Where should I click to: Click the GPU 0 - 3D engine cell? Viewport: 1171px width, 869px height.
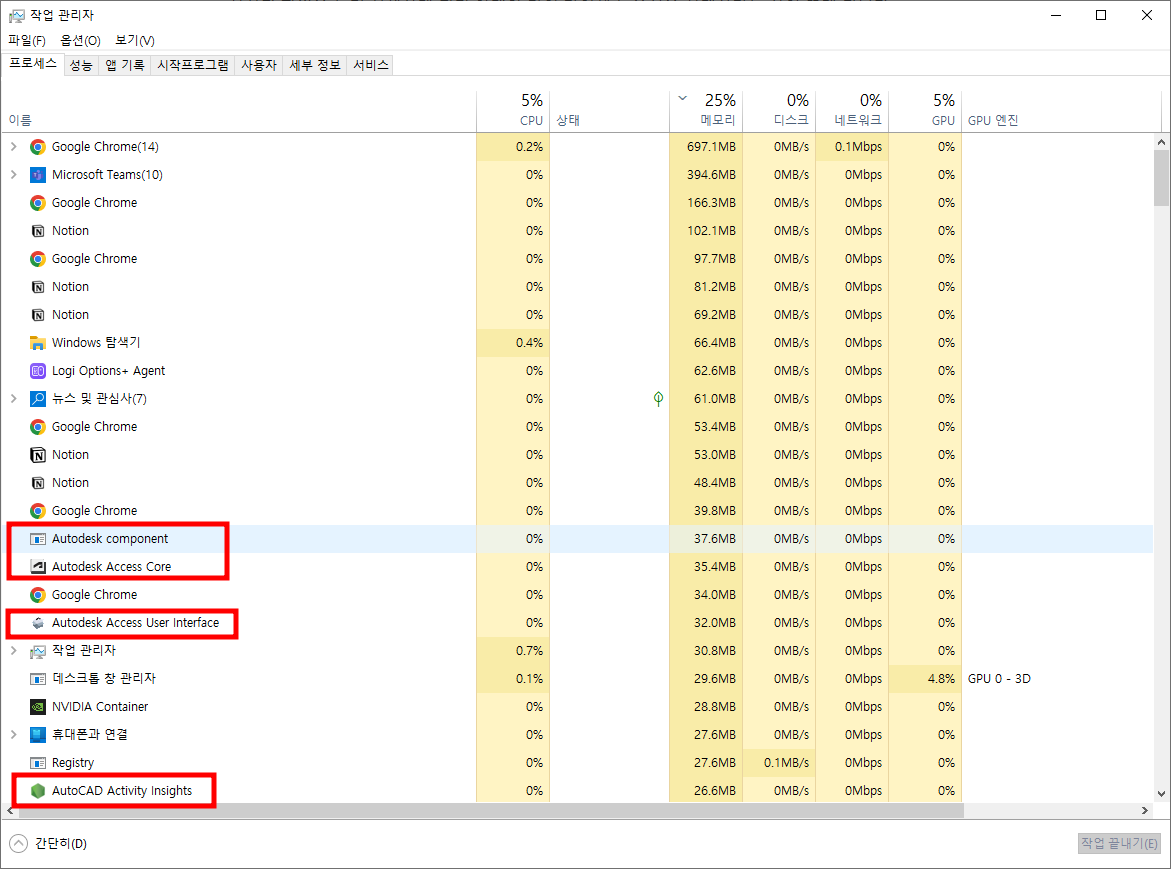click(x=999, y=679)
